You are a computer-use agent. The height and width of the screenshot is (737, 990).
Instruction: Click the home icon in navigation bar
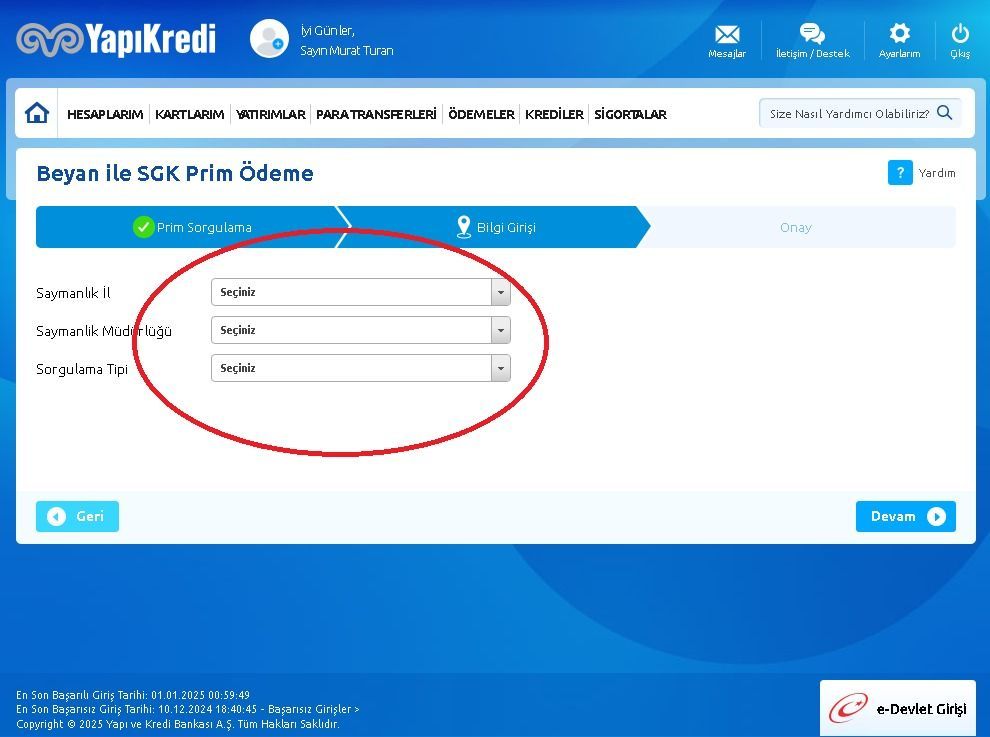(x=37, y=113)
